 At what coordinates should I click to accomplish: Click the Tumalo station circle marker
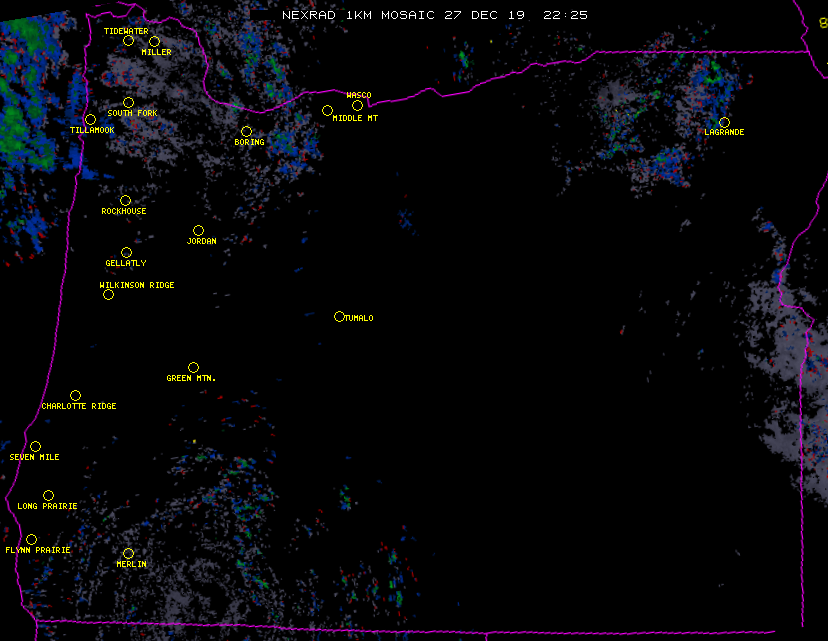pos(339,316)
